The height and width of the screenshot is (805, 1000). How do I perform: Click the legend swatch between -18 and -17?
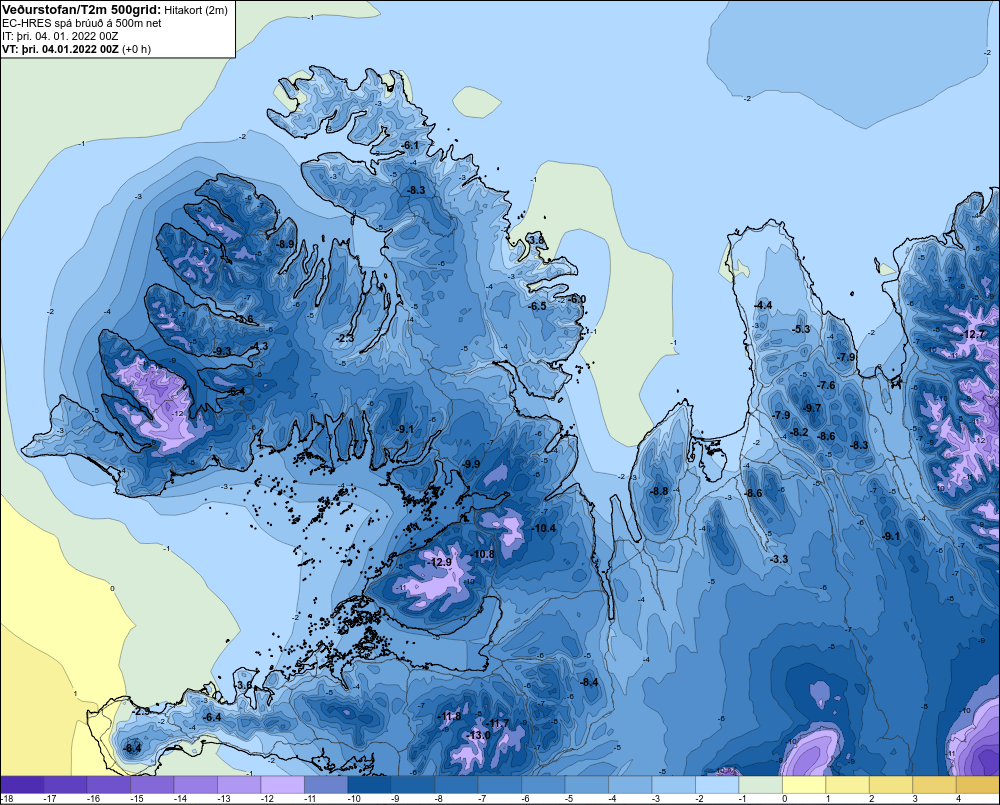22,785
